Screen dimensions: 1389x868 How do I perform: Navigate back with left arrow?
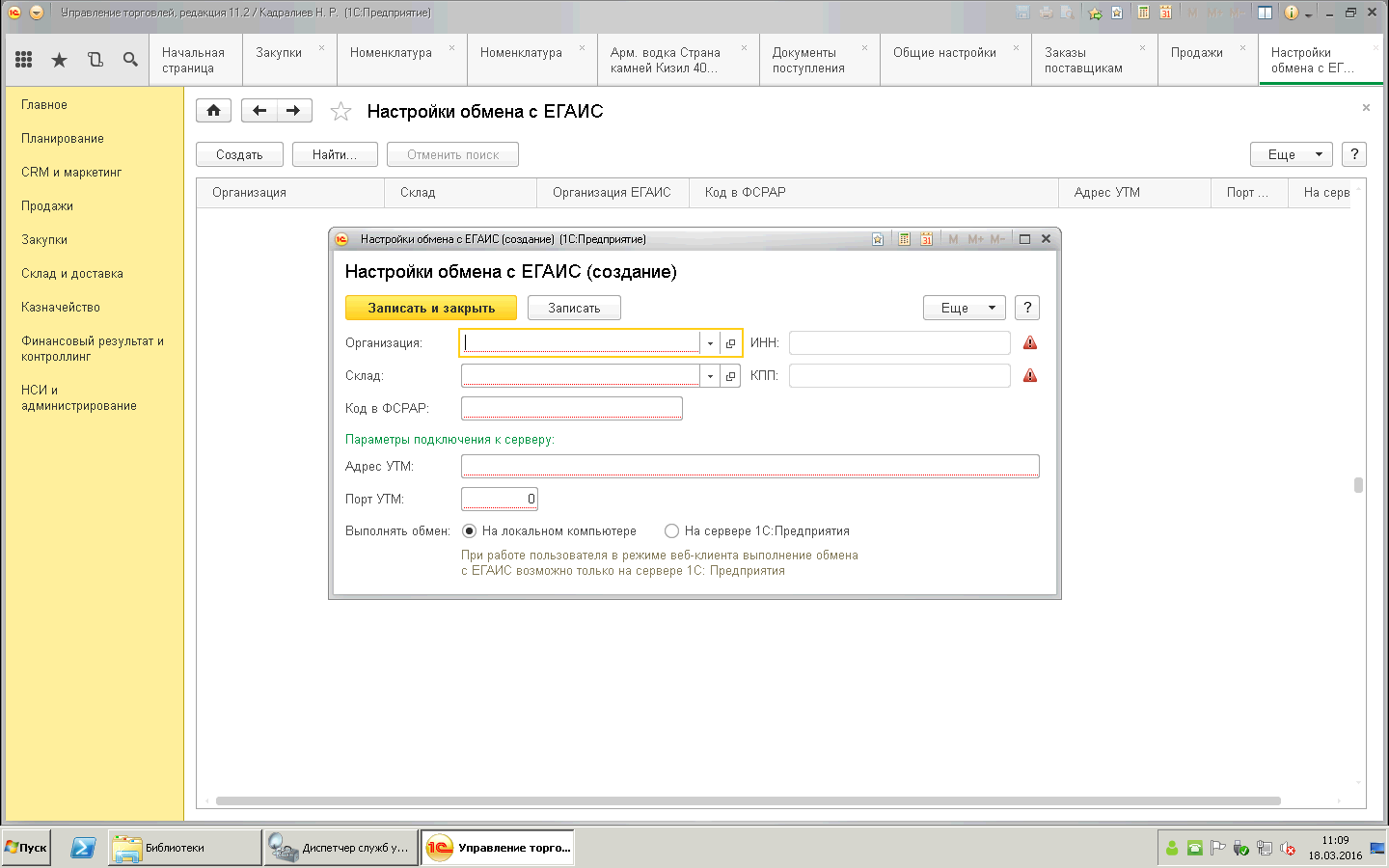click(259, 111)
